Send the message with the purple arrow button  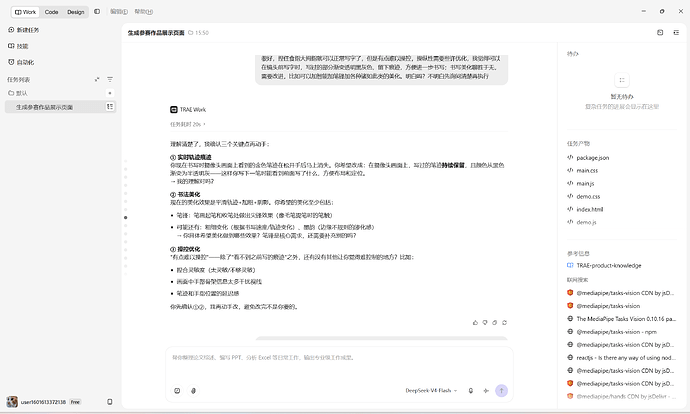tap(501, 391)
